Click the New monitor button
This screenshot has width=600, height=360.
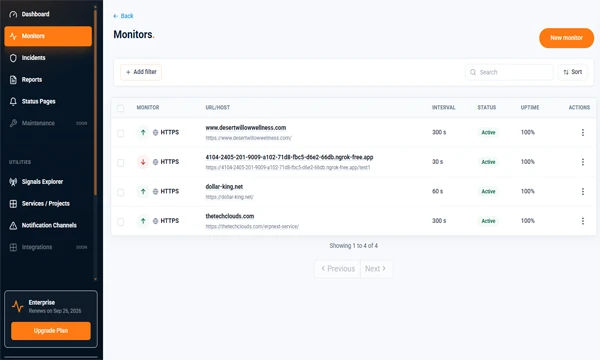tap(566, 38)
